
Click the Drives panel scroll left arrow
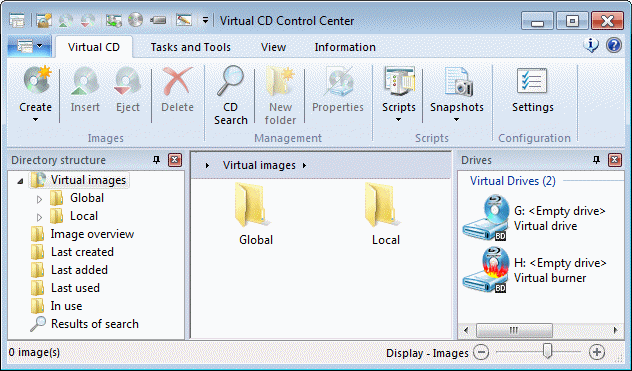tap(466, 330)
